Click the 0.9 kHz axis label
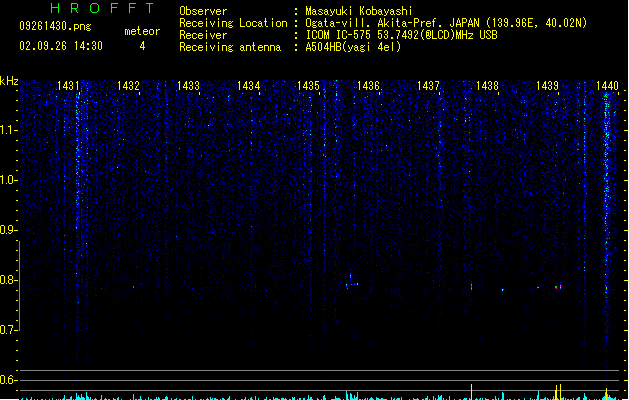Image resolution: width=629 pixels, height=400 pixels. tap(8, 230)
